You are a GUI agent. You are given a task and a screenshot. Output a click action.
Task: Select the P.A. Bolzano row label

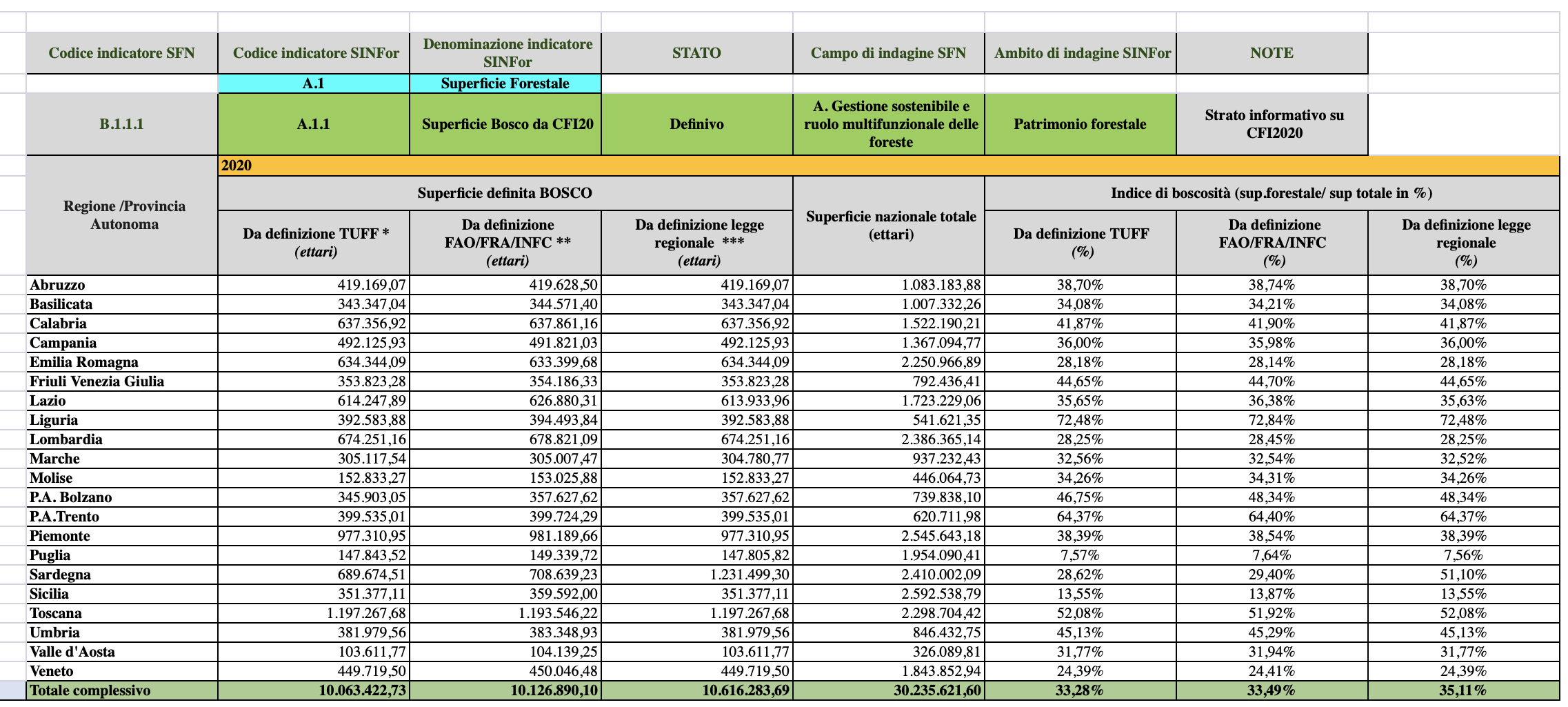(x=121, y=497)
